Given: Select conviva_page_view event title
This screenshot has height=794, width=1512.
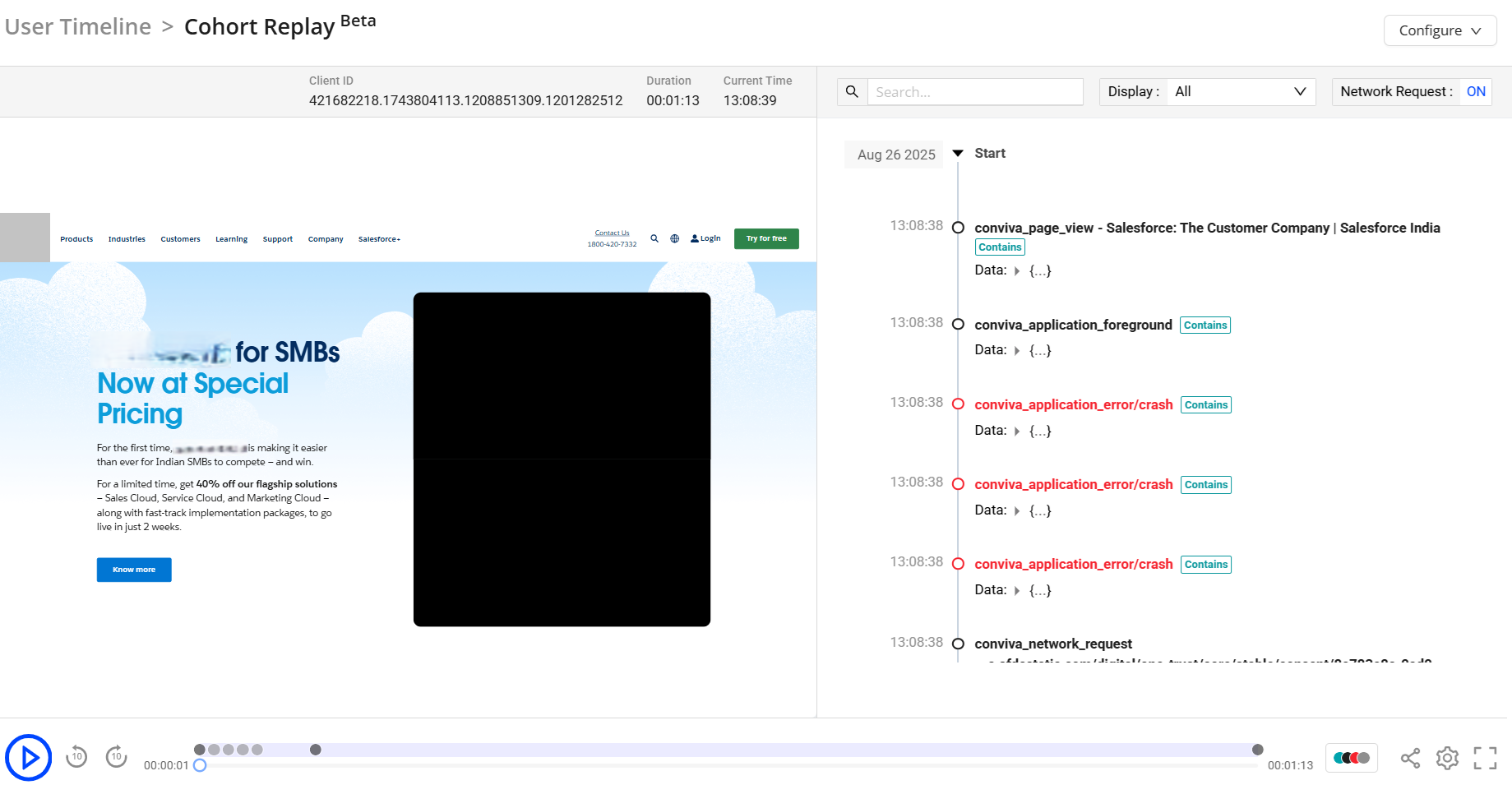Looking at the screenshot, I should coord(1207,228).
